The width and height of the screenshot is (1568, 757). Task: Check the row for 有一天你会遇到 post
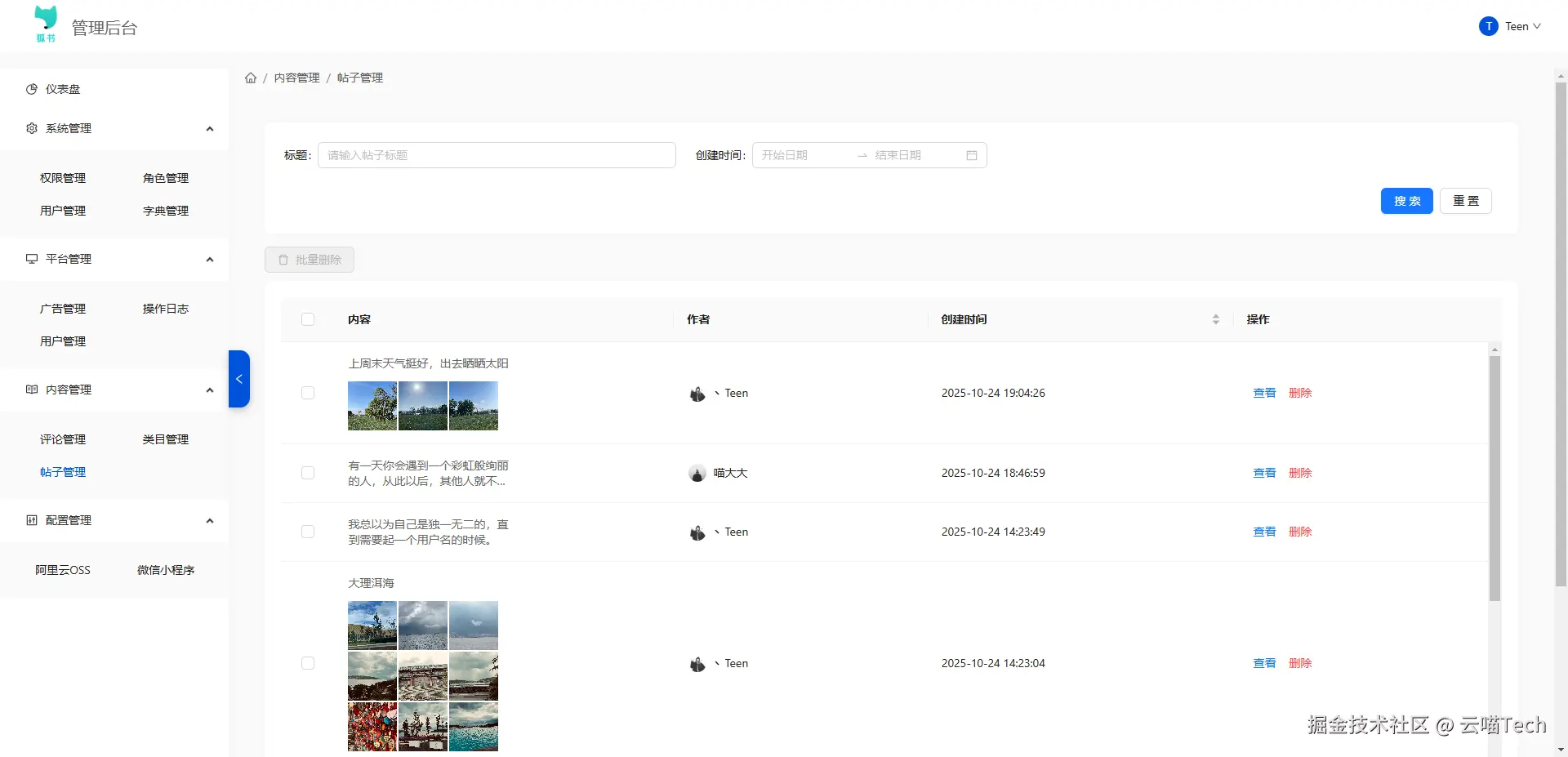(x=308, y=473)
